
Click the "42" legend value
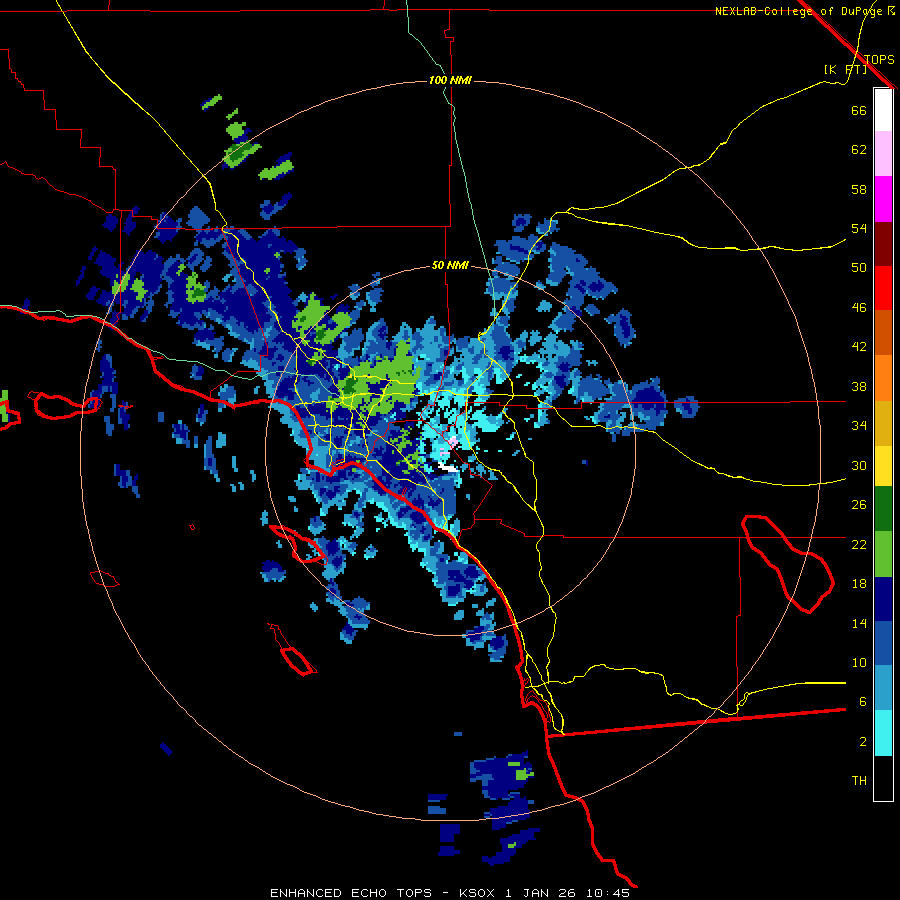click(x=859, y=346)
